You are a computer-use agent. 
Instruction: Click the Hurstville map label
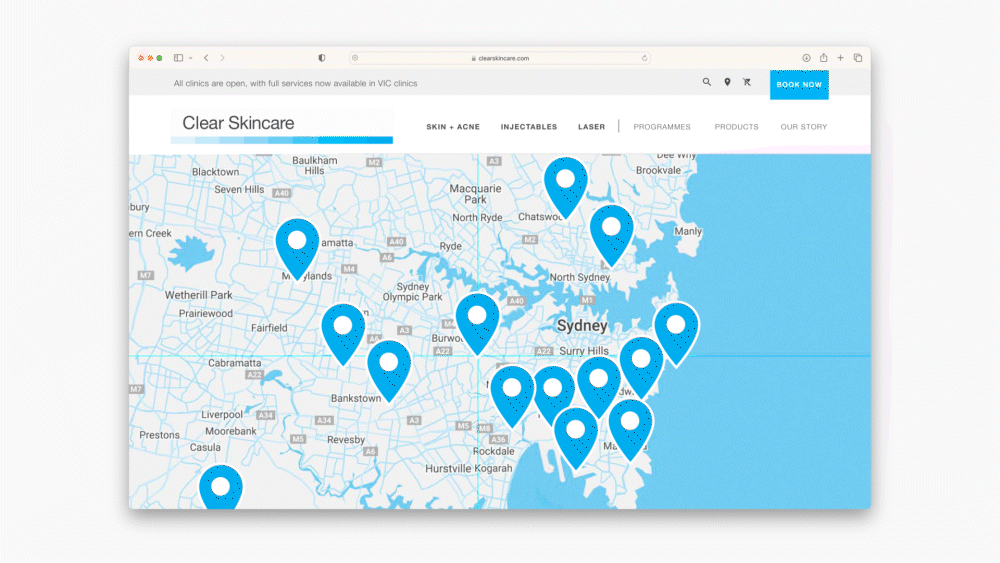point(448,469)
